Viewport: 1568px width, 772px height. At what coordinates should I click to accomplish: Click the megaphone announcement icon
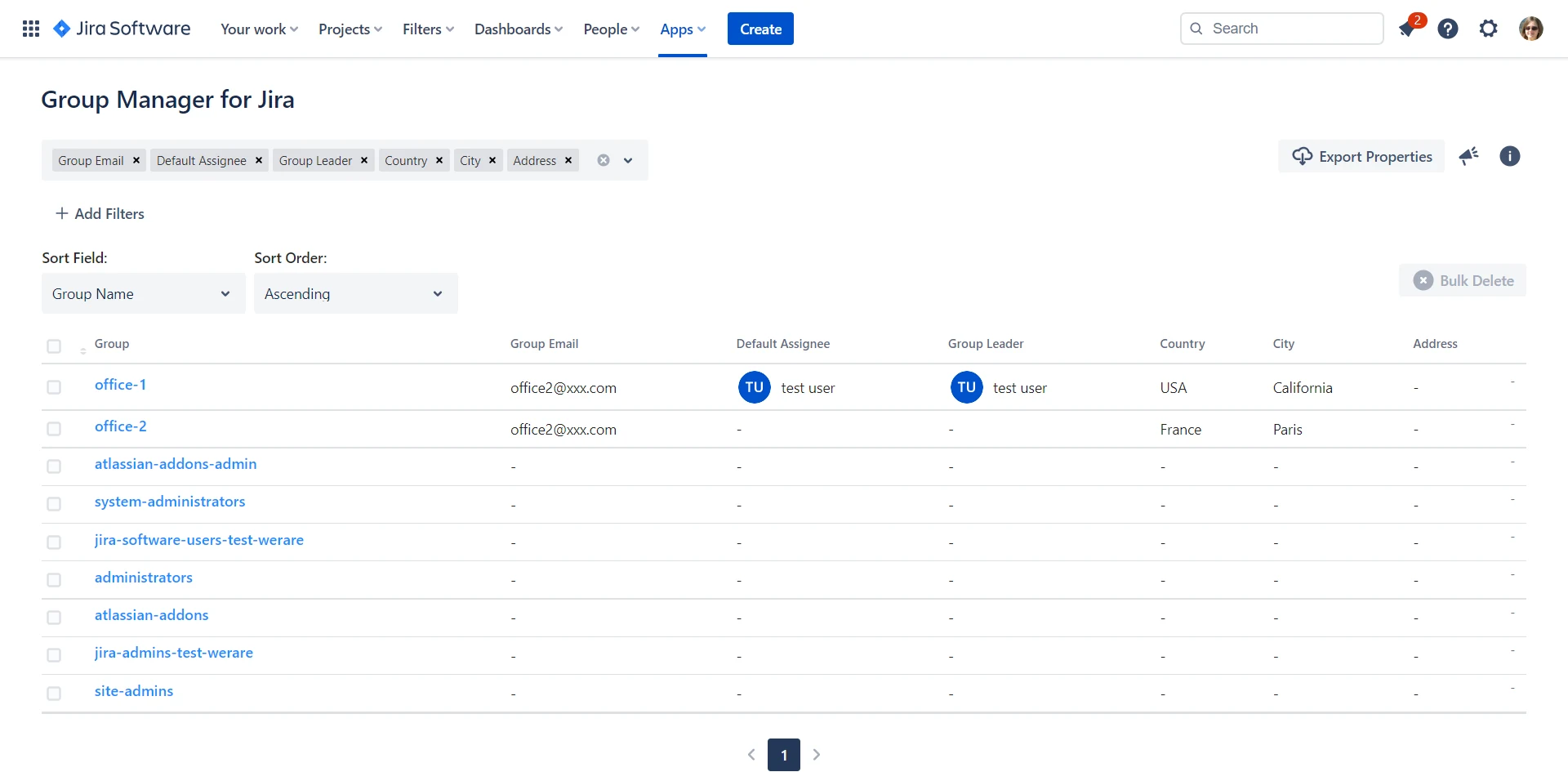click(1469, 156)
